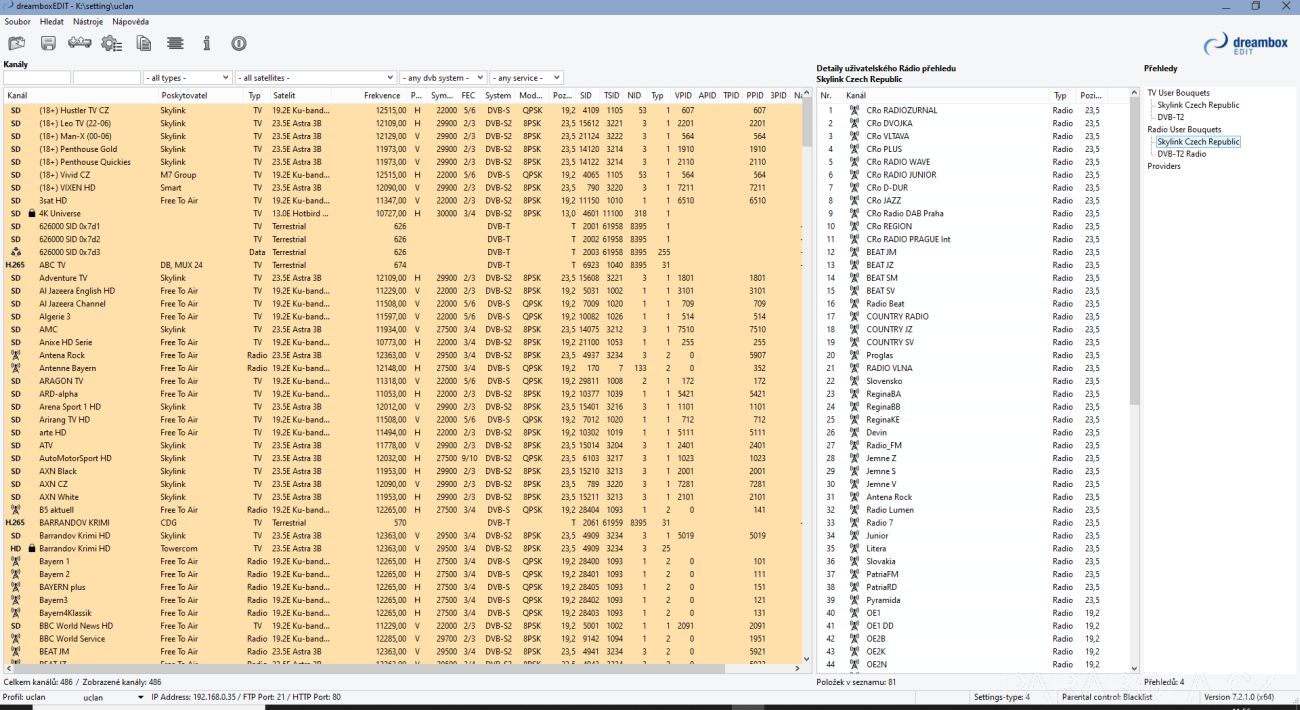Click the radio icon beside COUNTRY RADIO
The image size is (1300, 710).
pyautogui.click(x=854, y=316)
